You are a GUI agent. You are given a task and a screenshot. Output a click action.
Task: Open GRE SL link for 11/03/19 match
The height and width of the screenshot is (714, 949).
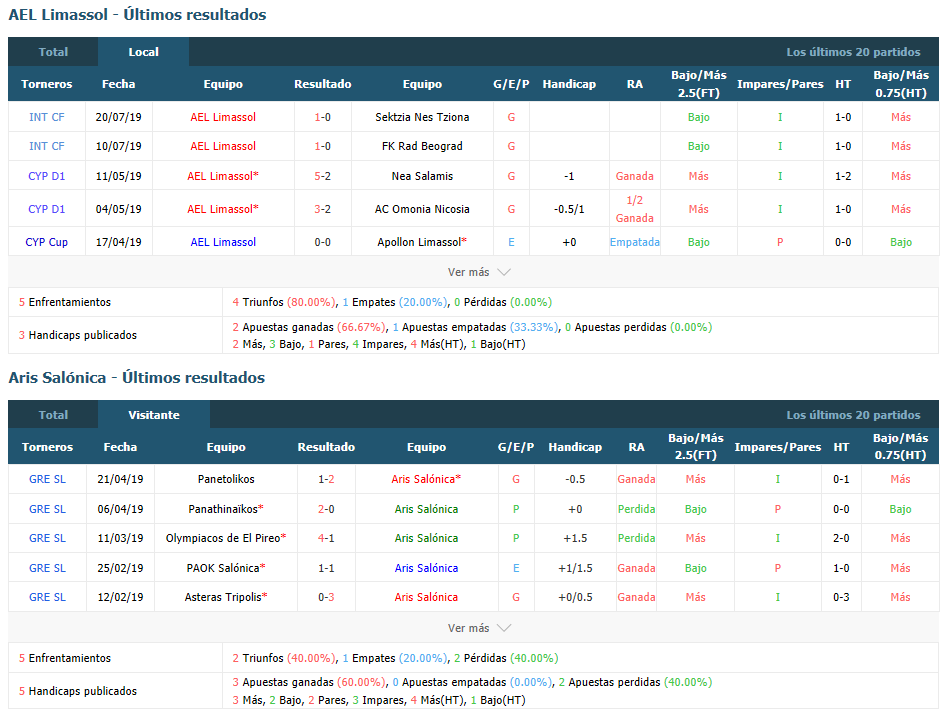47,539
